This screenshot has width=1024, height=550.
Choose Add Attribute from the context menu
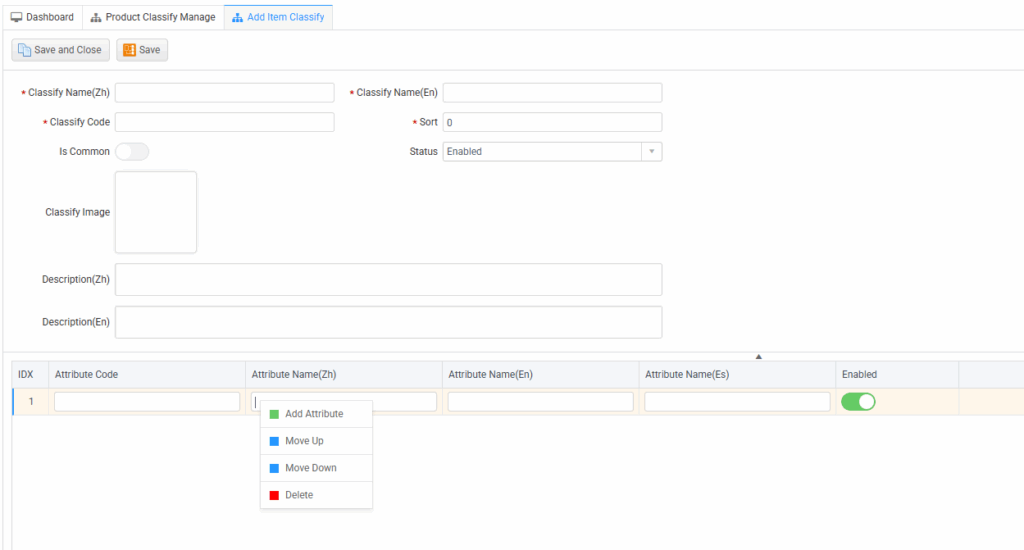coord(313,414)
